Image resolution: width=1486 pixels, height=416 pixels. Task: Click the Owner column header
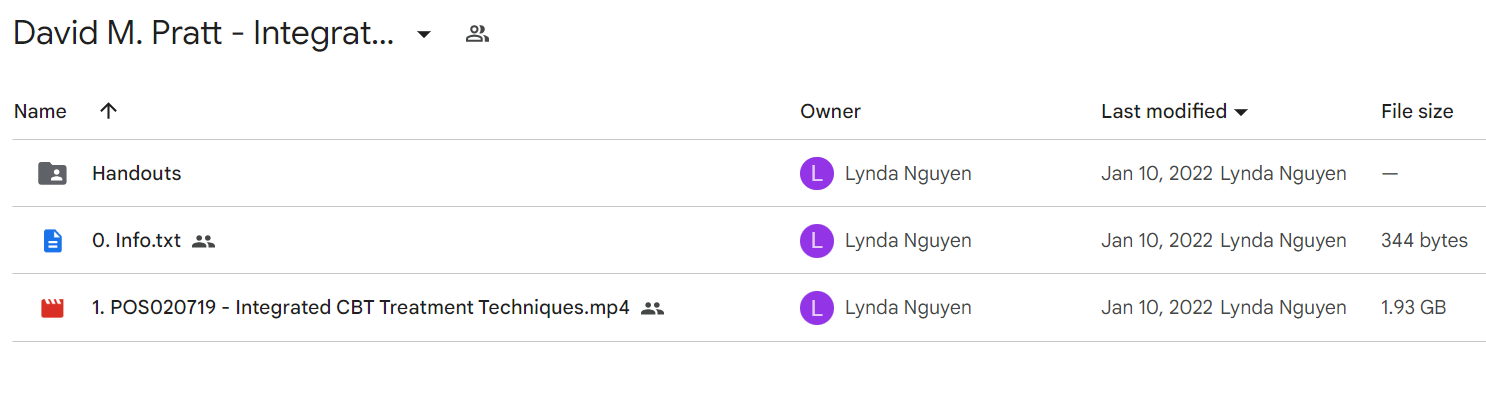point(830,111)
